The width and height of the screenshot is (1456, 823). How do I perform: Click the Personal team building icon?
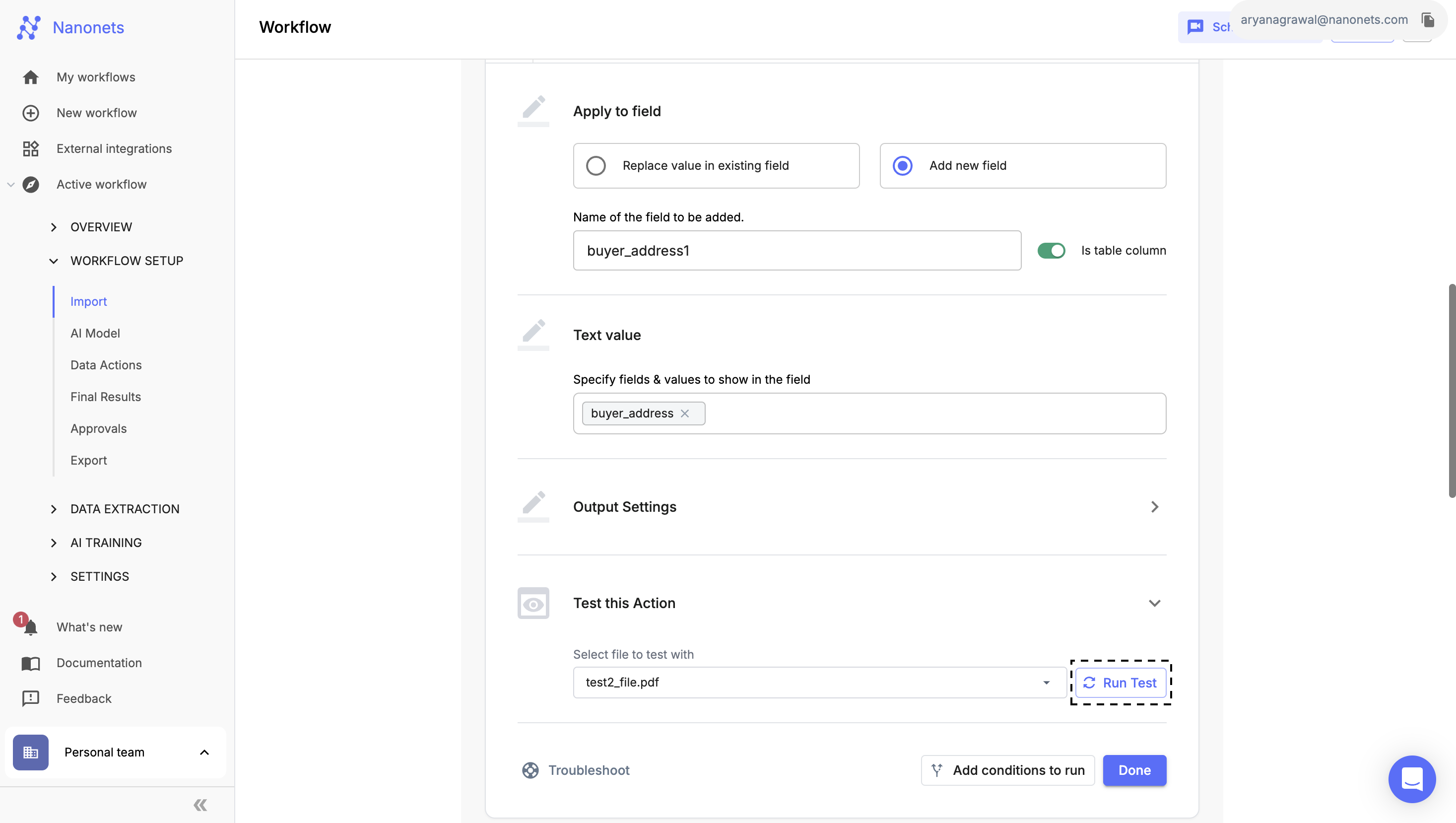click(x=31, y=753)
